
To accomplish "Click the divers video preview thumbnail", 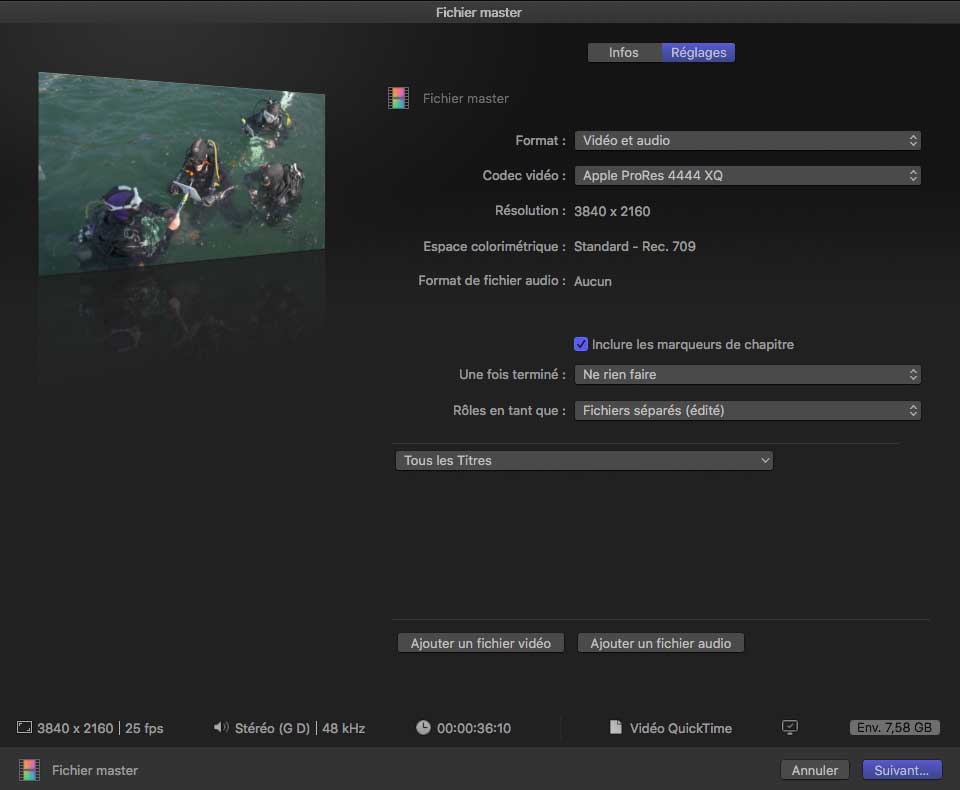I will (182, 175).
